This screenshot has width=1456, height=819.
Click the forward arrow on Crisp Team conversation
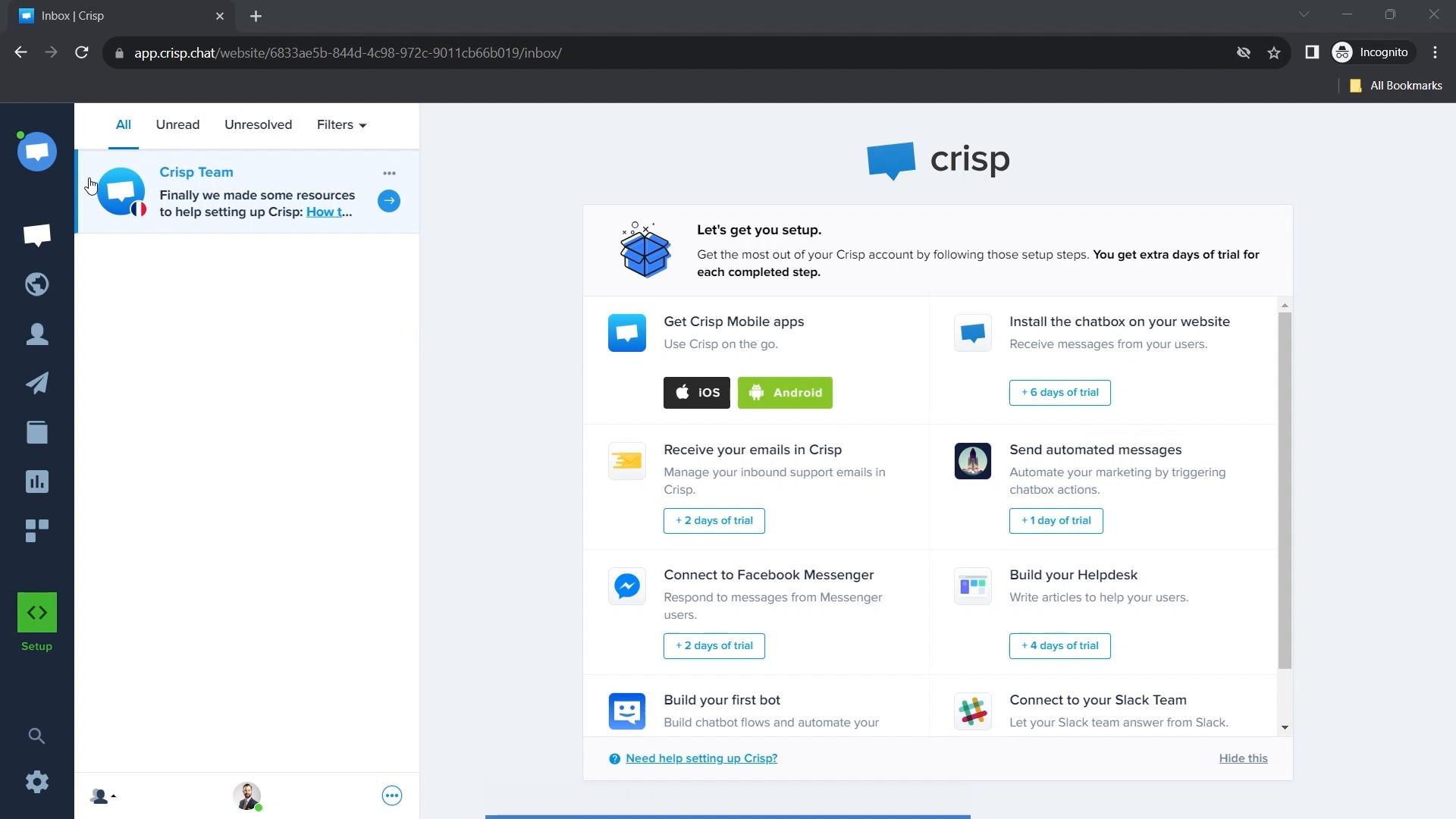coord(389,200)
